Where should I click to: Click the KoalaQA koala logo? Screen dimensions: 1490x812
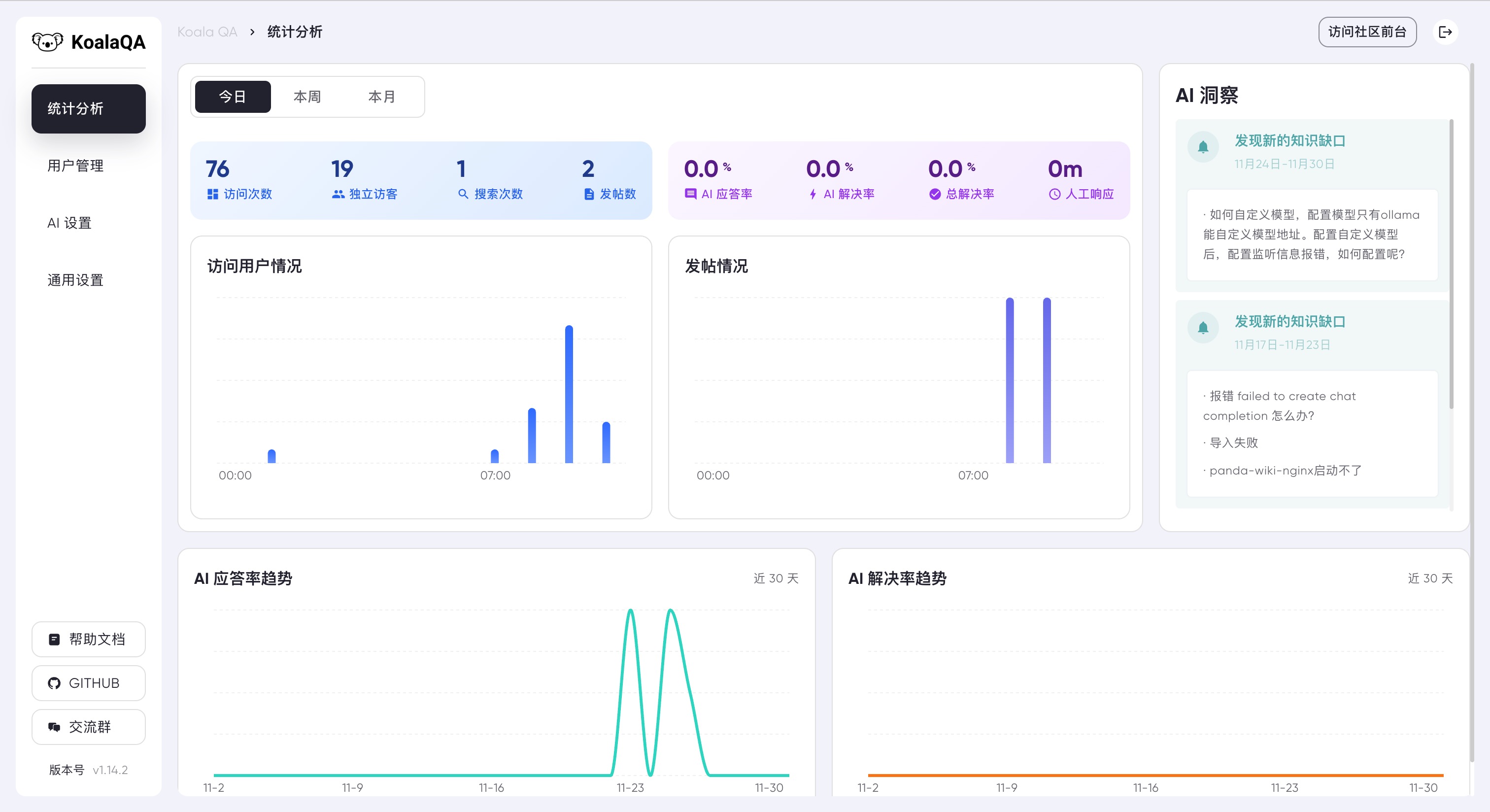pos(48,41)
